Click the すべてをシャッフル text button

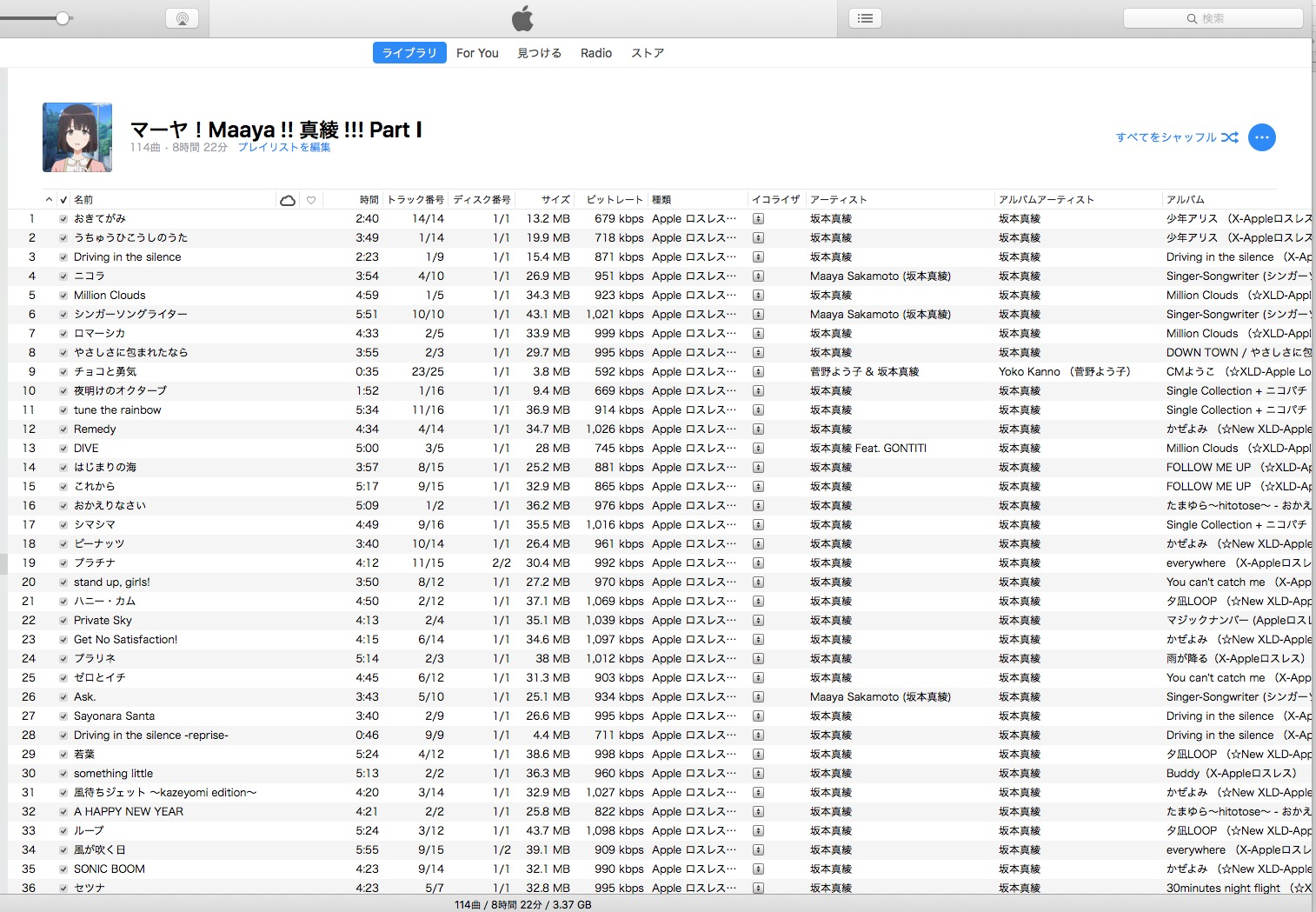pos(1166,137)
